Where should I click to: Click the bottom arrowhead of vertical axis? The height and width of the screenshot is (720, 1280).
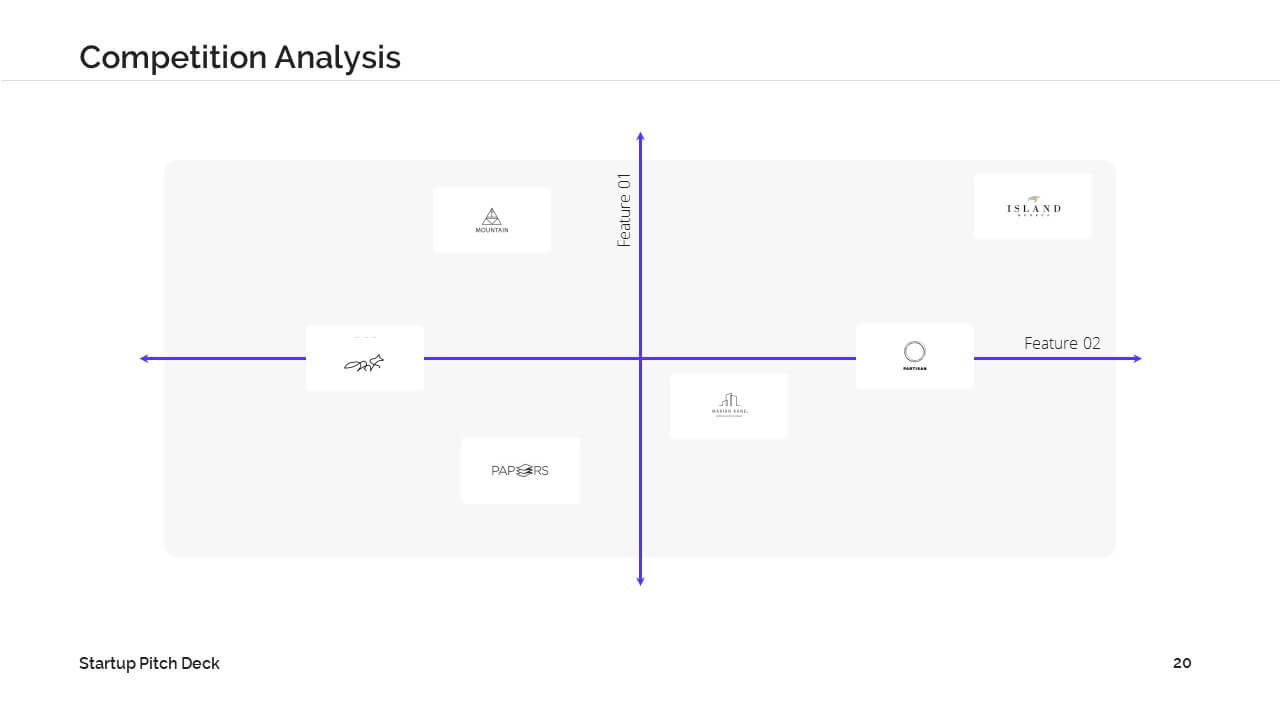coord(640,580)
